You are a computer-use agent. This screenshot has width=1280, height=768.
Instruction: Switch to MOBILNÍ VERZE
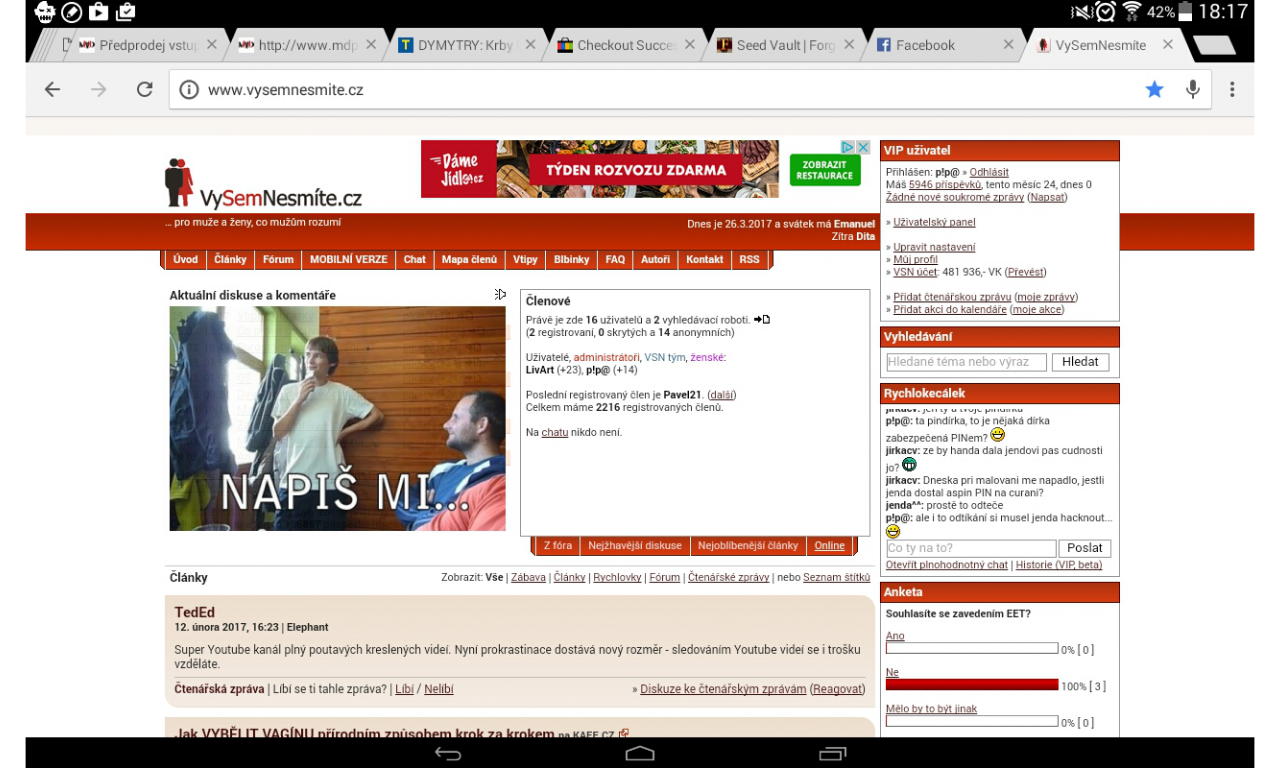pos(348,259)
